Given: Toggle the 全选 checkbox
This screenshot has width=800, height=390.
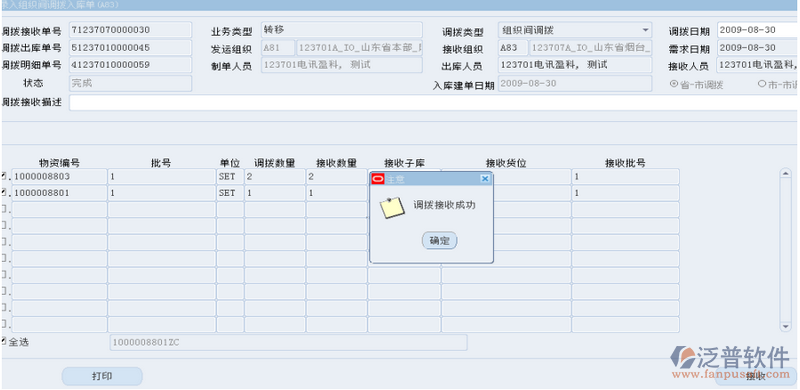Looking at the screenshot, I should [4, 341].
